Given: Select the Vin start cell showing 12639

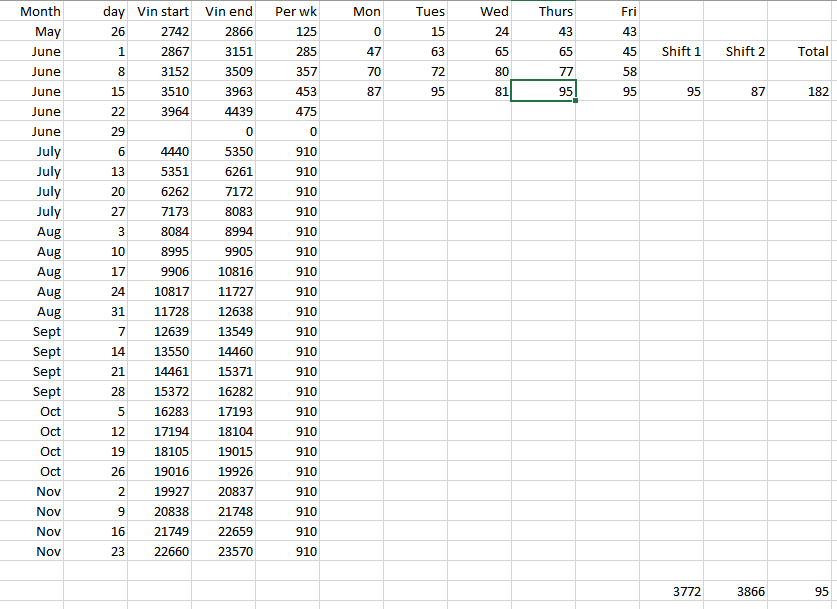Looking at the screenshot, I should pos(160,331).
